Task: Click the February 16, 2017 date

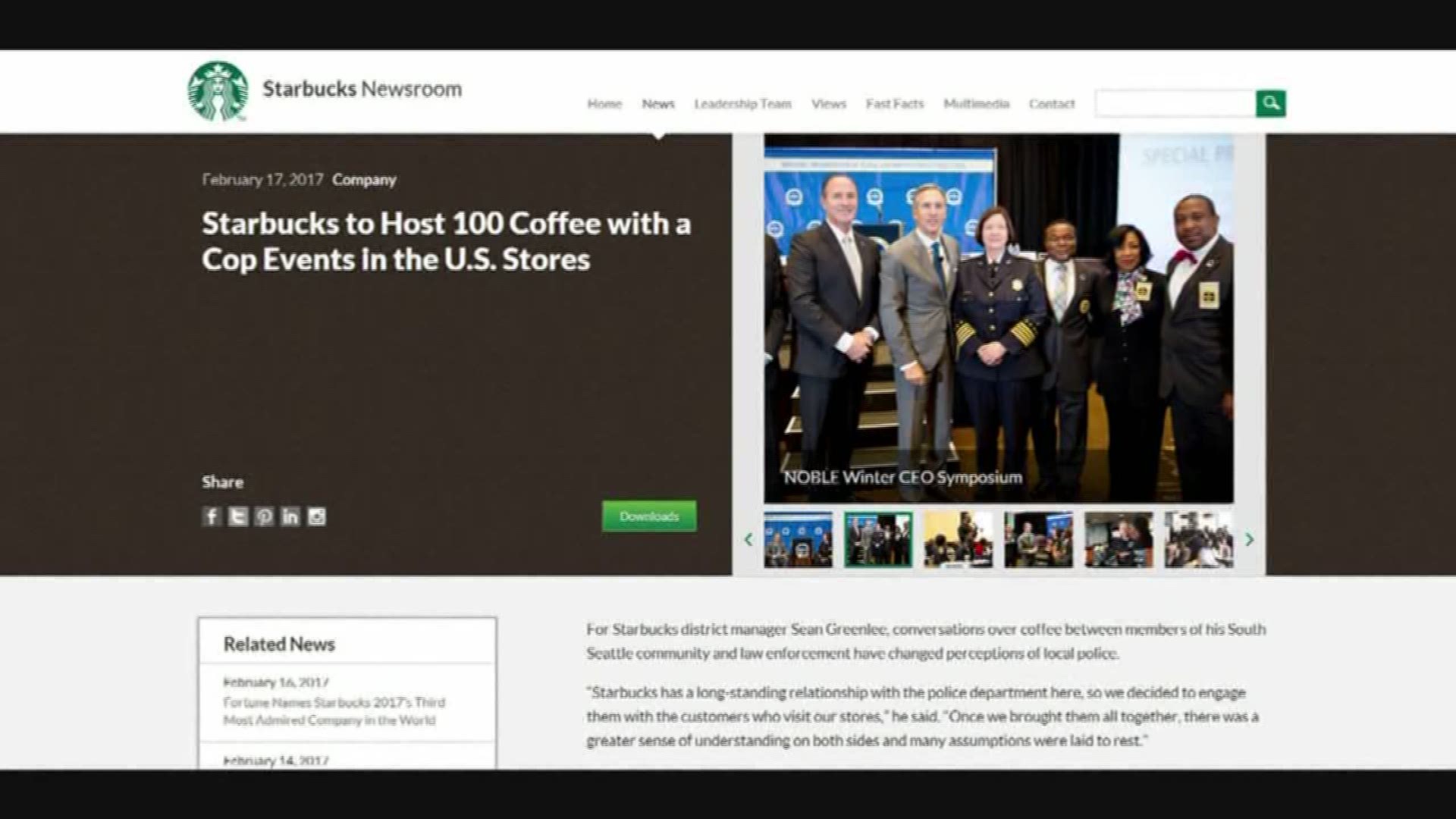Action: pos(276,682)
